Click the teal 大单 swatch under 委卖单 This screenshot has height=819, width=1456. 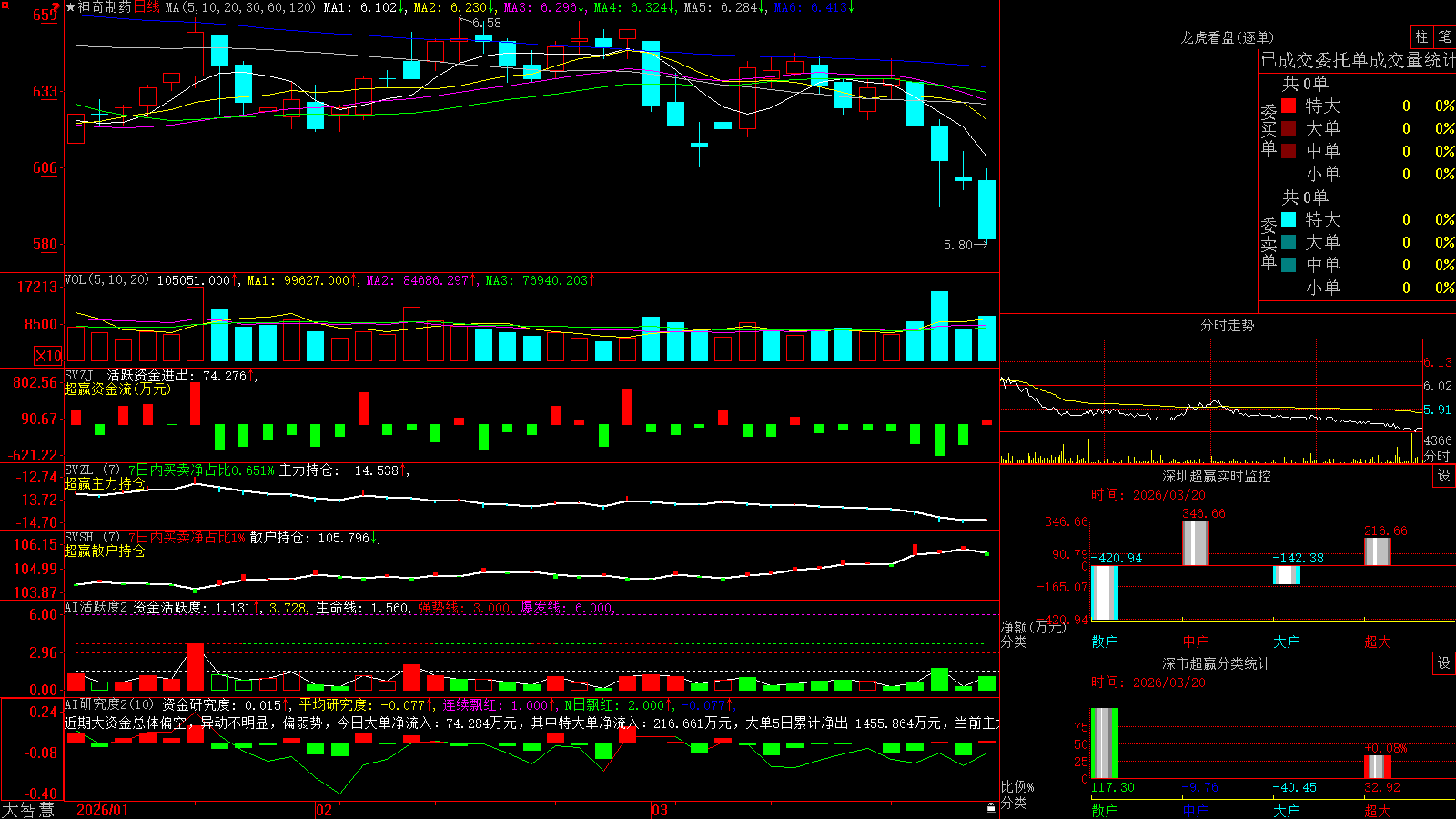pyautogui.click(x=1289, y=242)
